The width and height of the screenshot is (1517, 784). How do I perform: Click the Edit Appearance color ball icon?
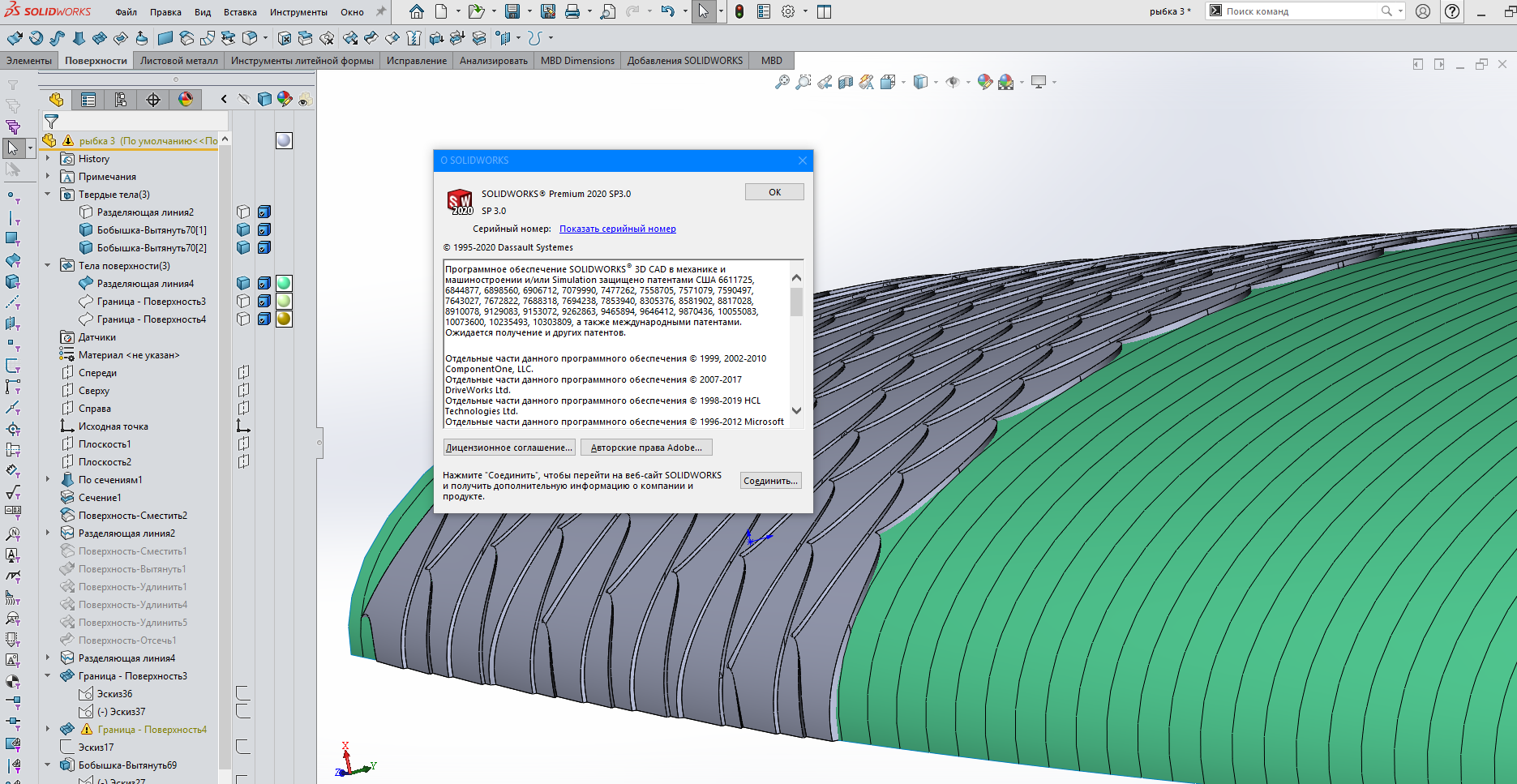[x=984, y=82]
